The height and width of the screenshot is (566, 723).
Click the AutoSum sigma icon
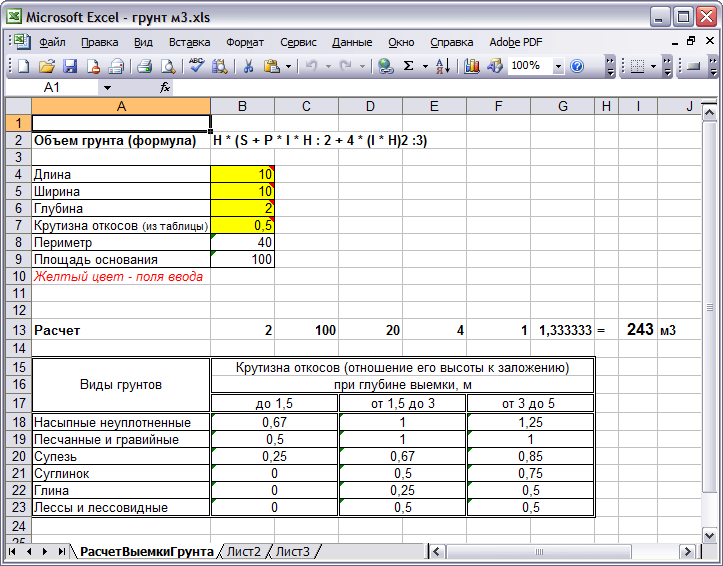click(409, 66)
